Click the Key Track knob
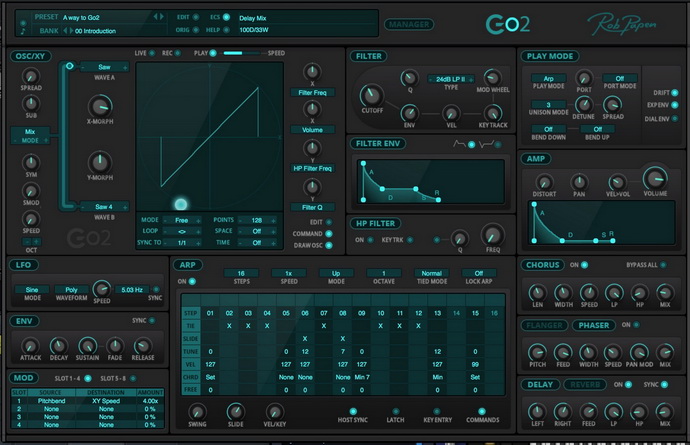The height and width of the screenshot is (445, 690). (492, 113)
